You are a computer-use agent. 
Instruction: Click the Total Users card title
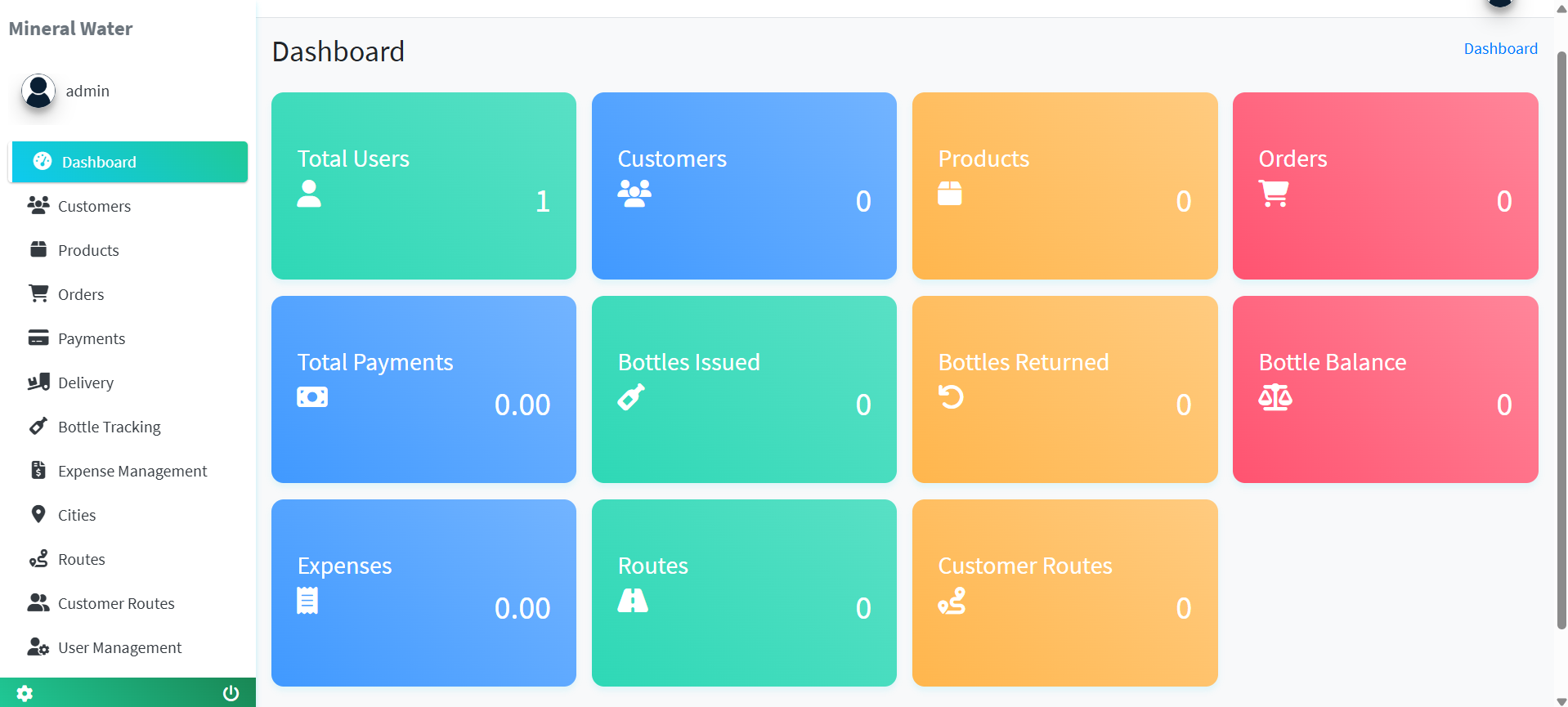[353, 159]
